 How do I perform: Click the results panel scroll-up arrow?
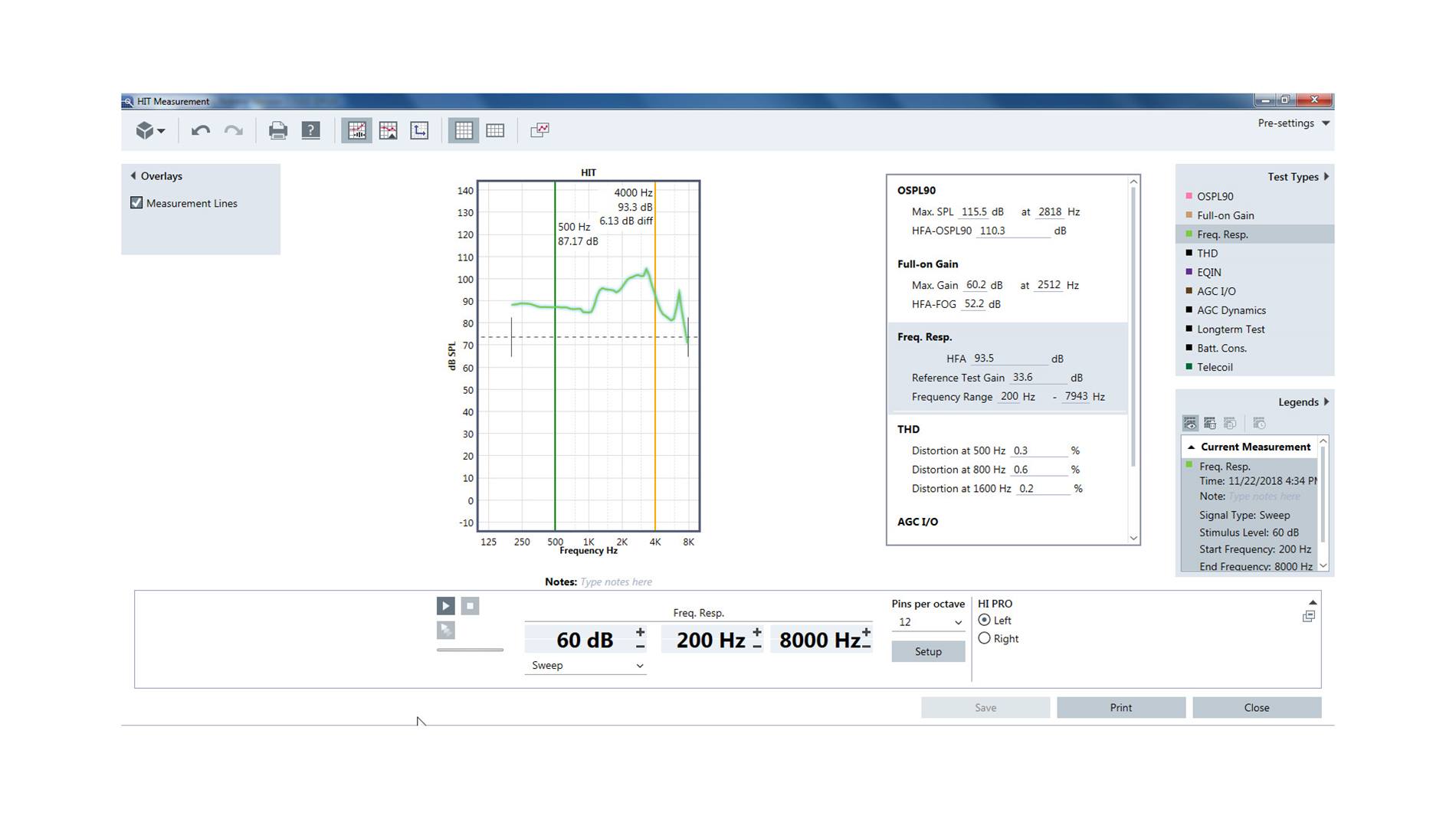pos(1134,182)
